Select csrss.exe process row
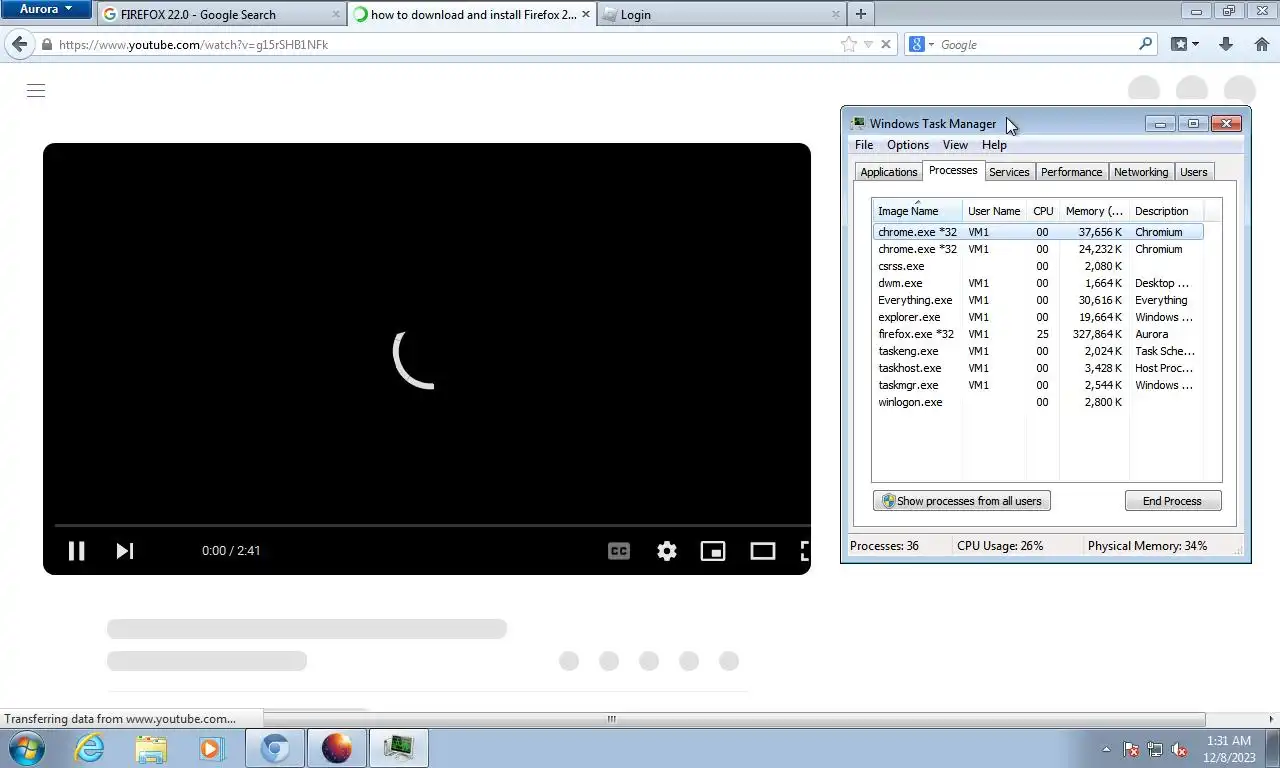The image size is (1280, 768). coord(1038,266)
